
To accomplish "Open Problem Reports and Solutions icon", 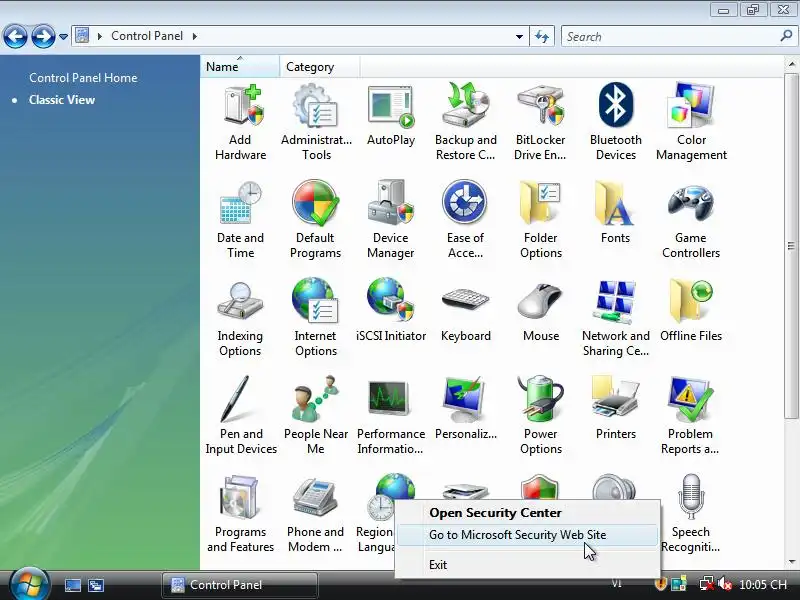I will coord(691,415).
